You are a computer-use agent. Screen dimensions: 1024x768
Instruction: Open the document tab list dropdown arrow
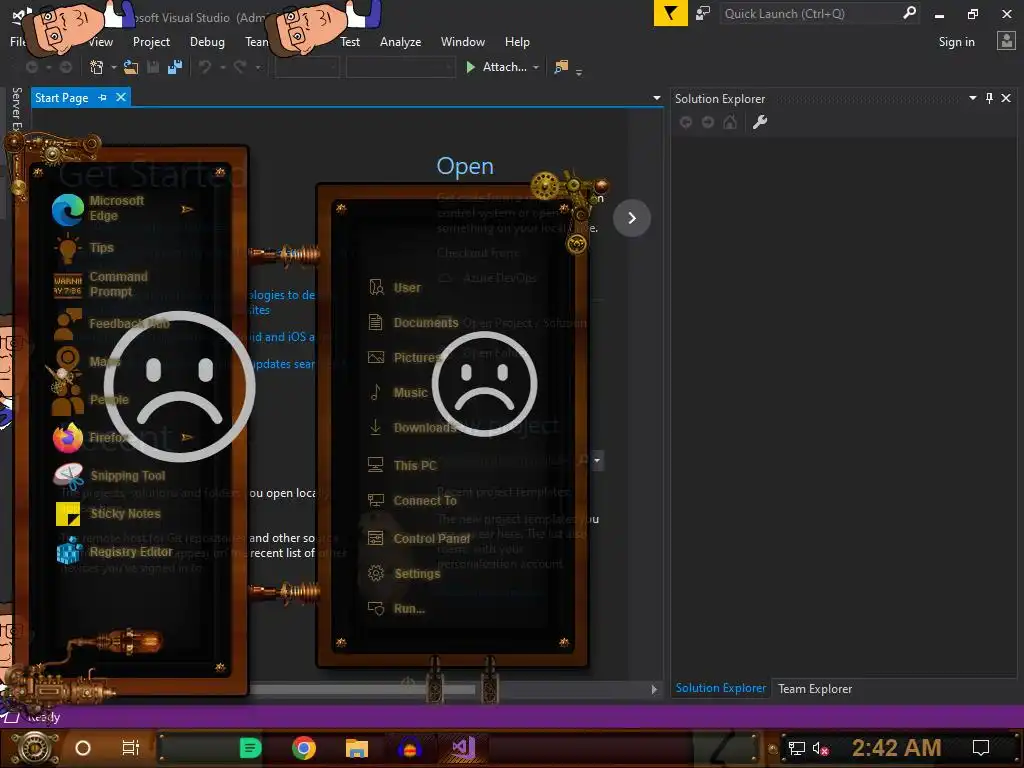click(656, 98)
